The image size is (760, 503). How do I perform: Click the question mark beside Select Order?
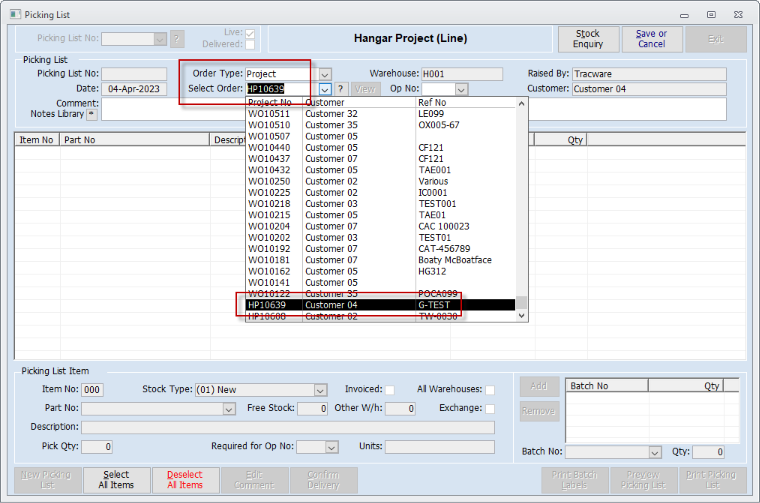pos(341,89)
